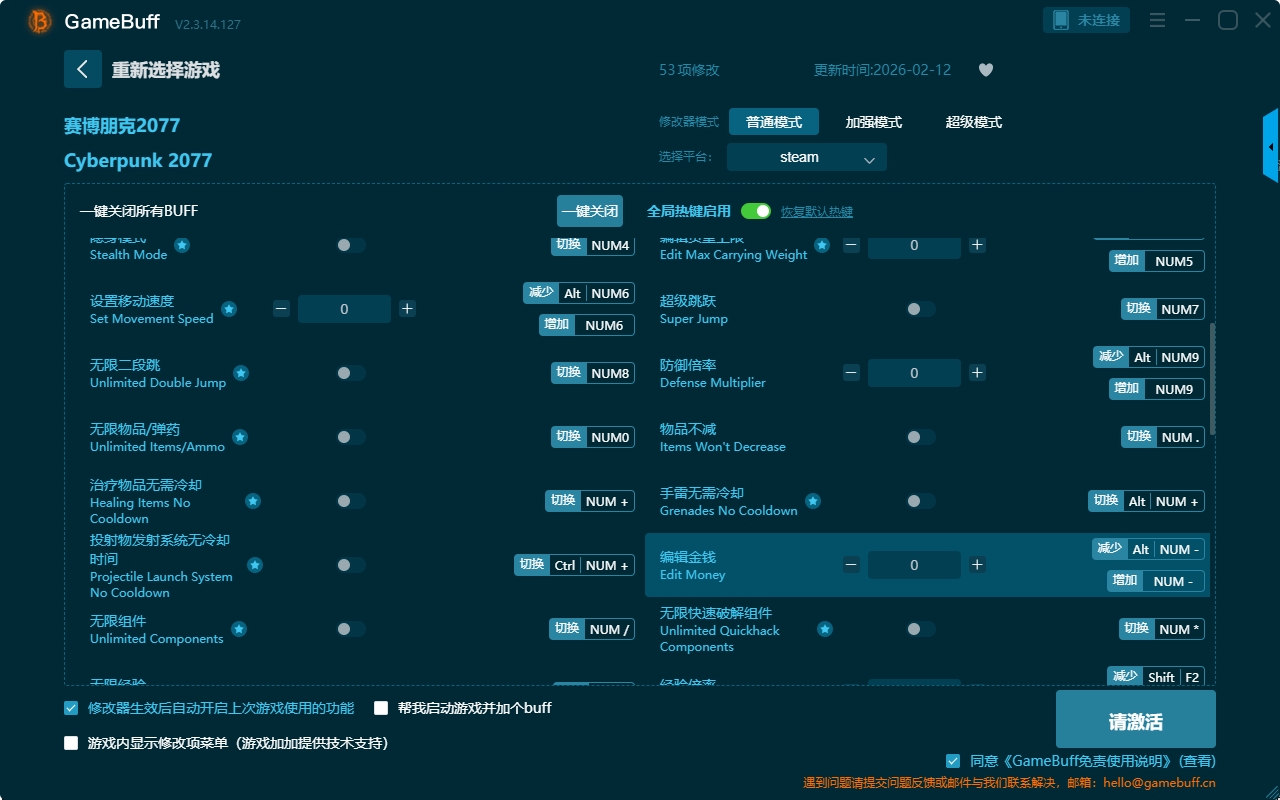The width and height of the screenshot is (1280, 800).
Task: Click the GameBuff flame logo
Action: pos(40,21)
